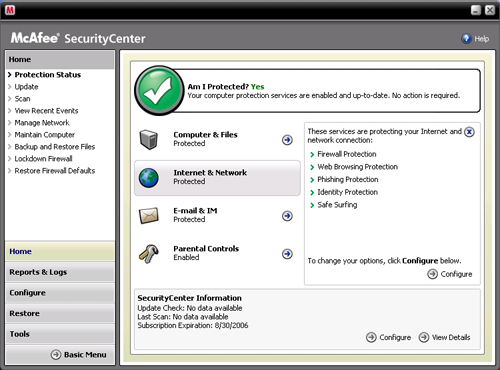This screenshot has width=500, height=370.
Task: Select Update in the Home list
Action: pos(26,87)
